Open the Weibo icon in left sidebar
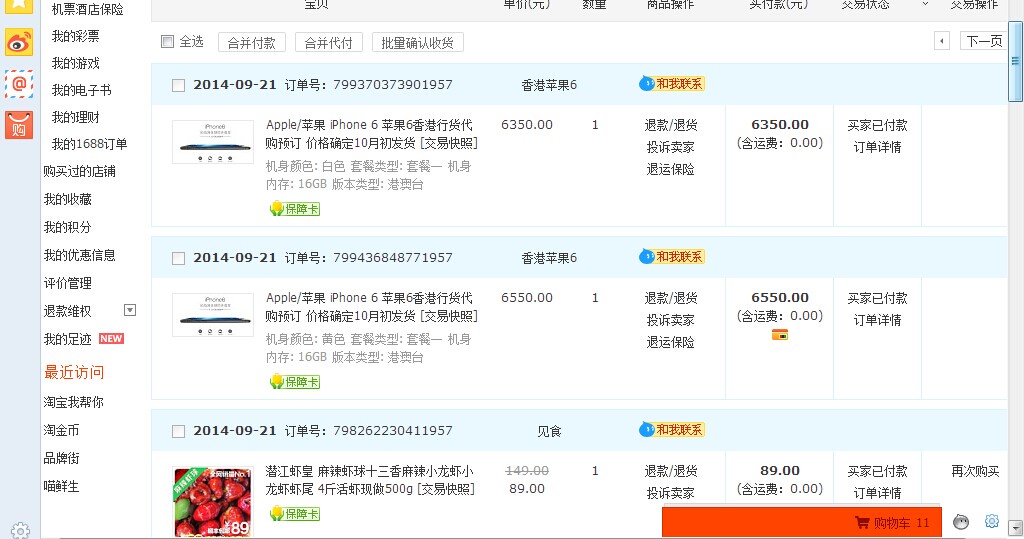Screen dimensions: 1024x539 point(19,43)
